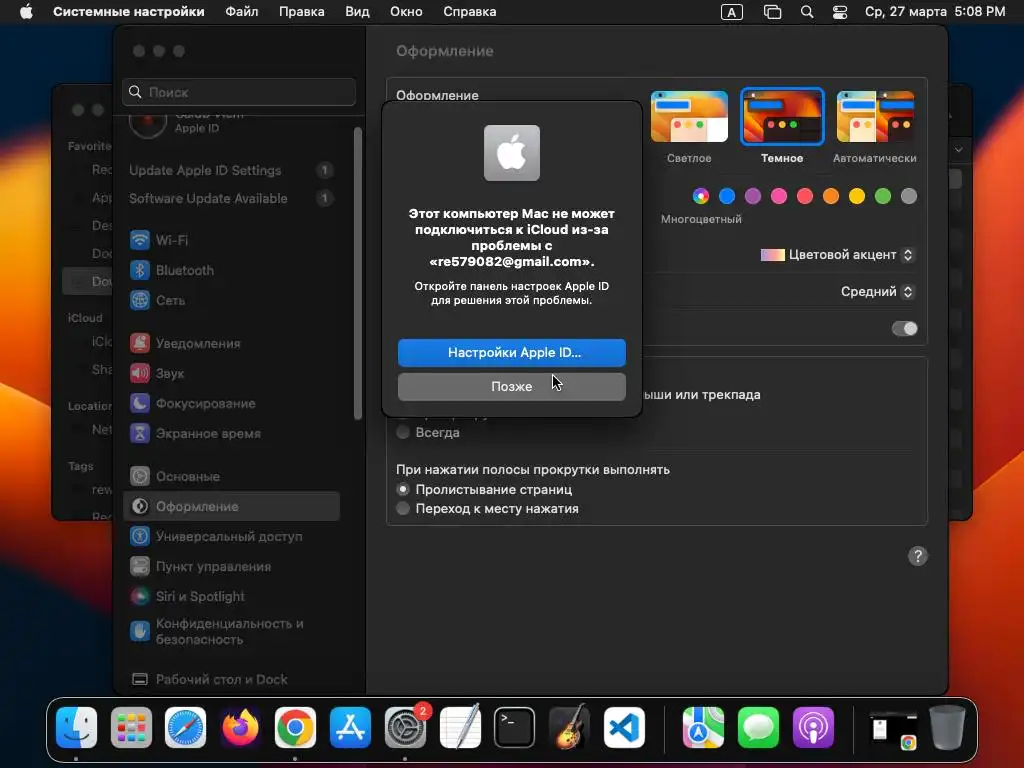Click the keyboard input source indicator

point(731,12)
